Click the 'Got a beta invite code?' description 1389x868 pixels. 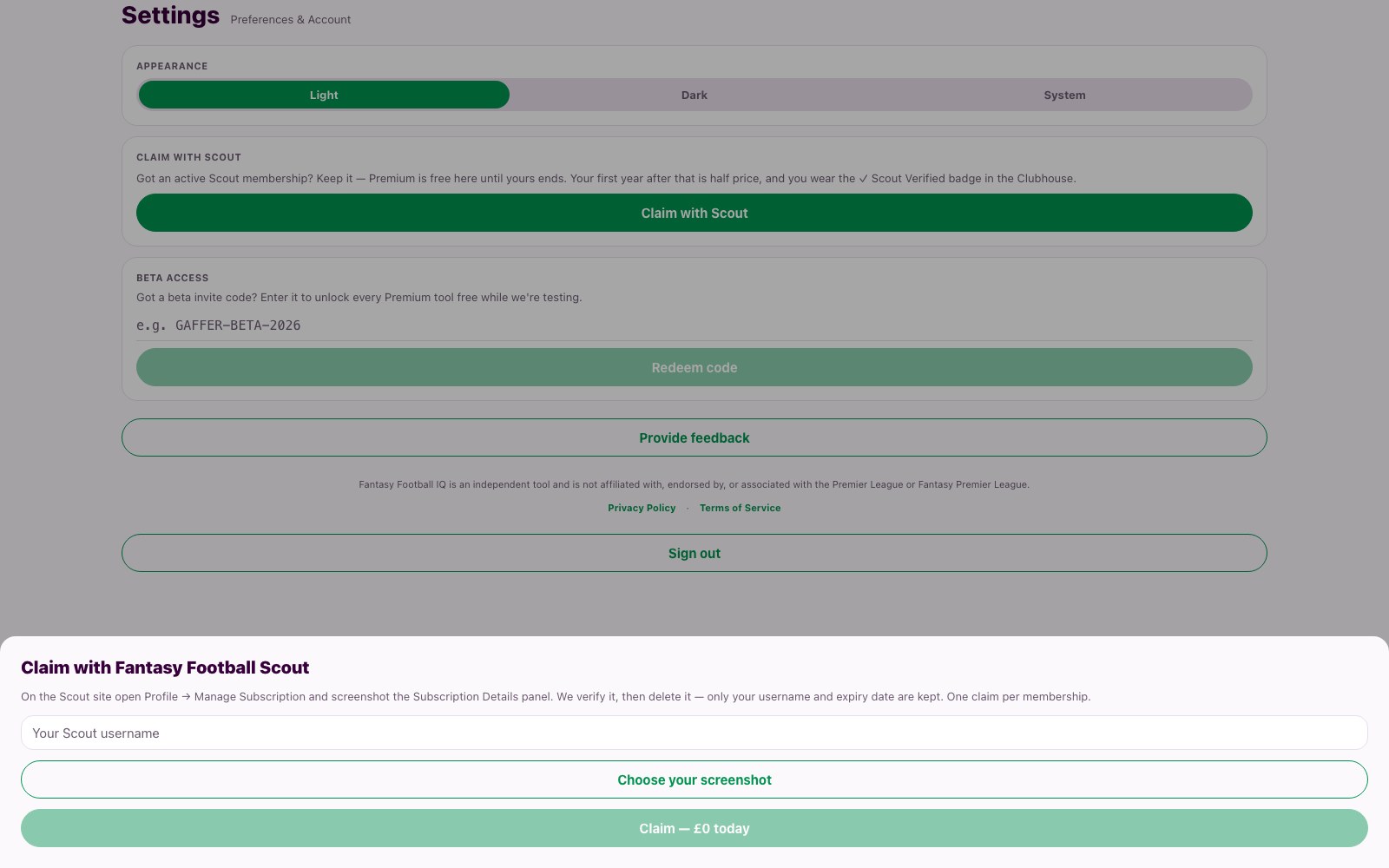(359, 297)
